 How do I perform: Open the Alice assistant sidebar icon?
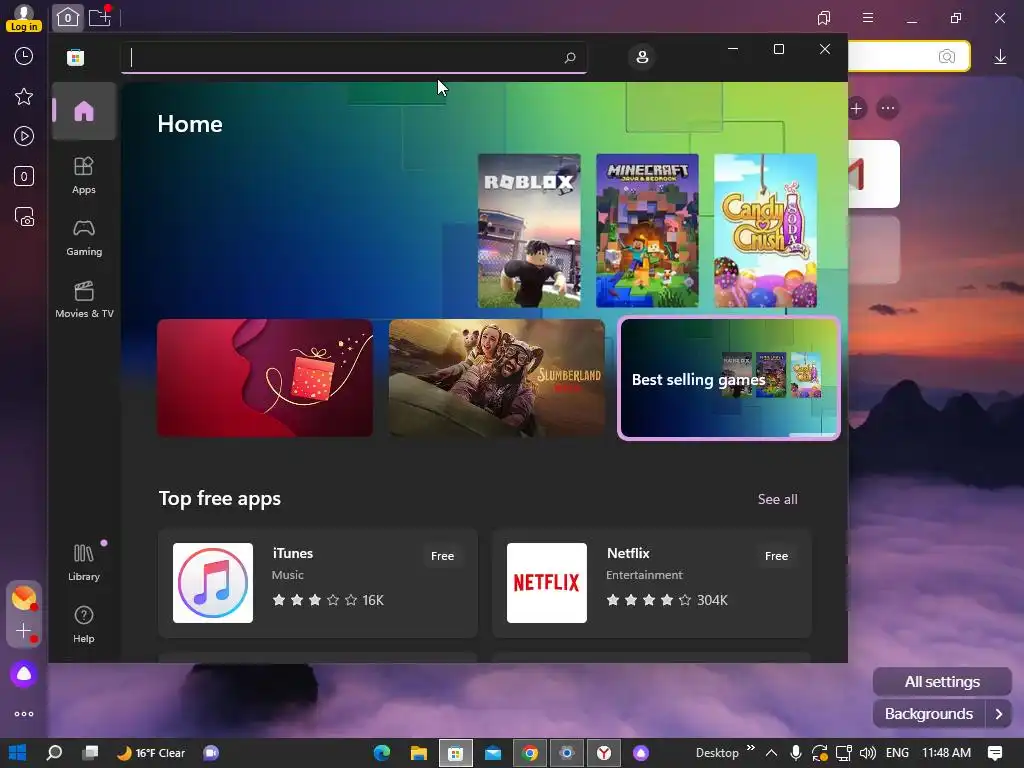(24, 674)
